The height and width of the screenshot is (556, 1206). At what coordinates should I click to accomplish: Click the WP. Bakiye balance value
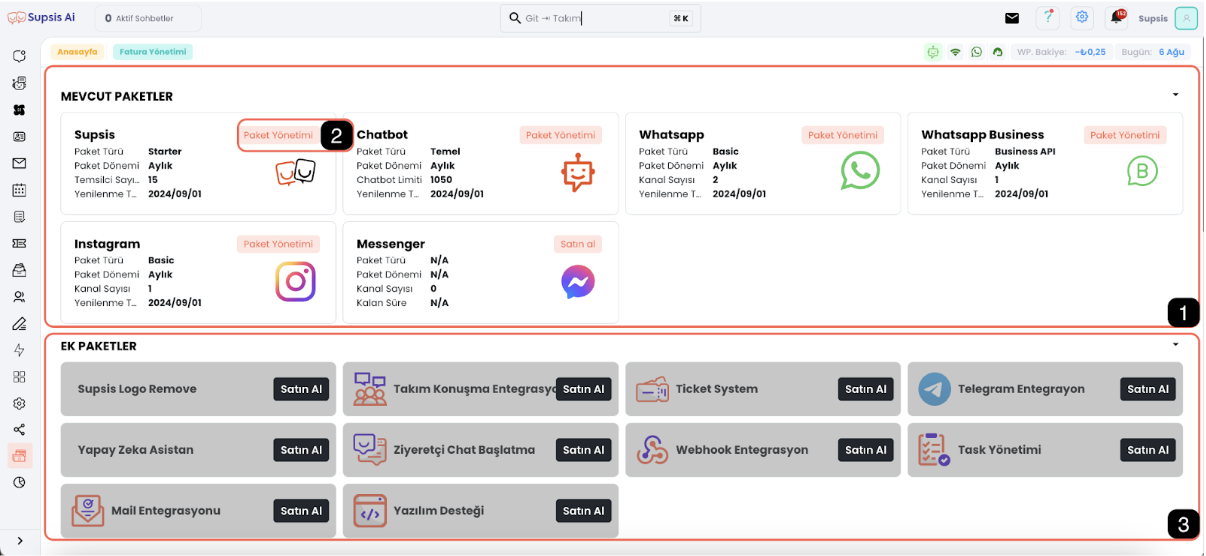[1090, 52]
